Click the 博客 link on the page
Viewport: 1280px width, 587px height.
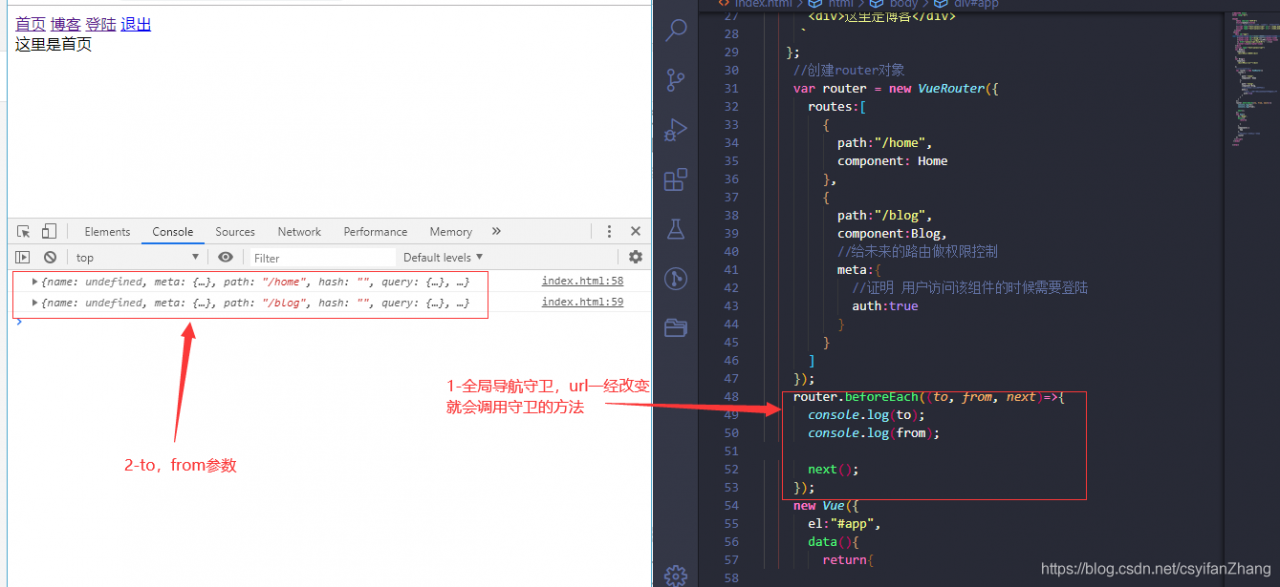pyautogui.click(x=65, y=24)
